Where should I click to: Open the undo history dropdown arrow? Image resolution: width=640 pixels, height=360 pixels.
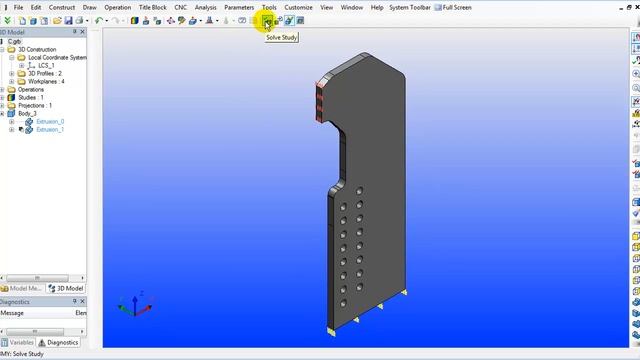pos(107,21)
